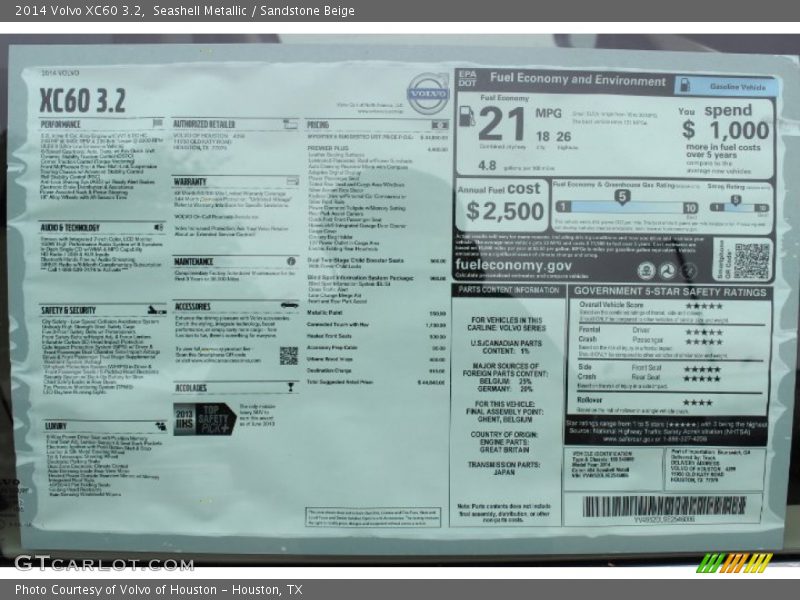Click the $1,000 more in fuel costs figure
The image size is (800, 600).
pos(726,130)
